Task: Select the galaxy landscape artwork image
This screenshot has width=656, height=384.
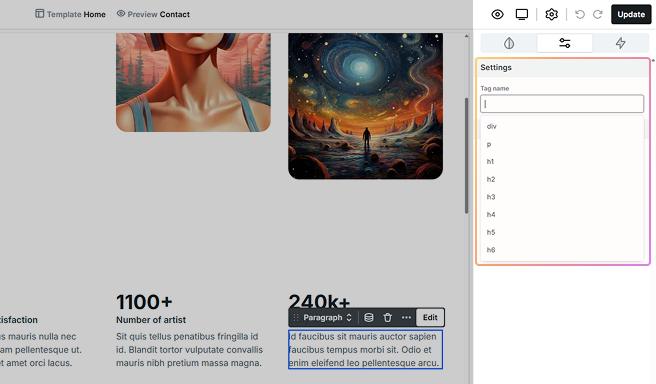Action: point(365,106)
